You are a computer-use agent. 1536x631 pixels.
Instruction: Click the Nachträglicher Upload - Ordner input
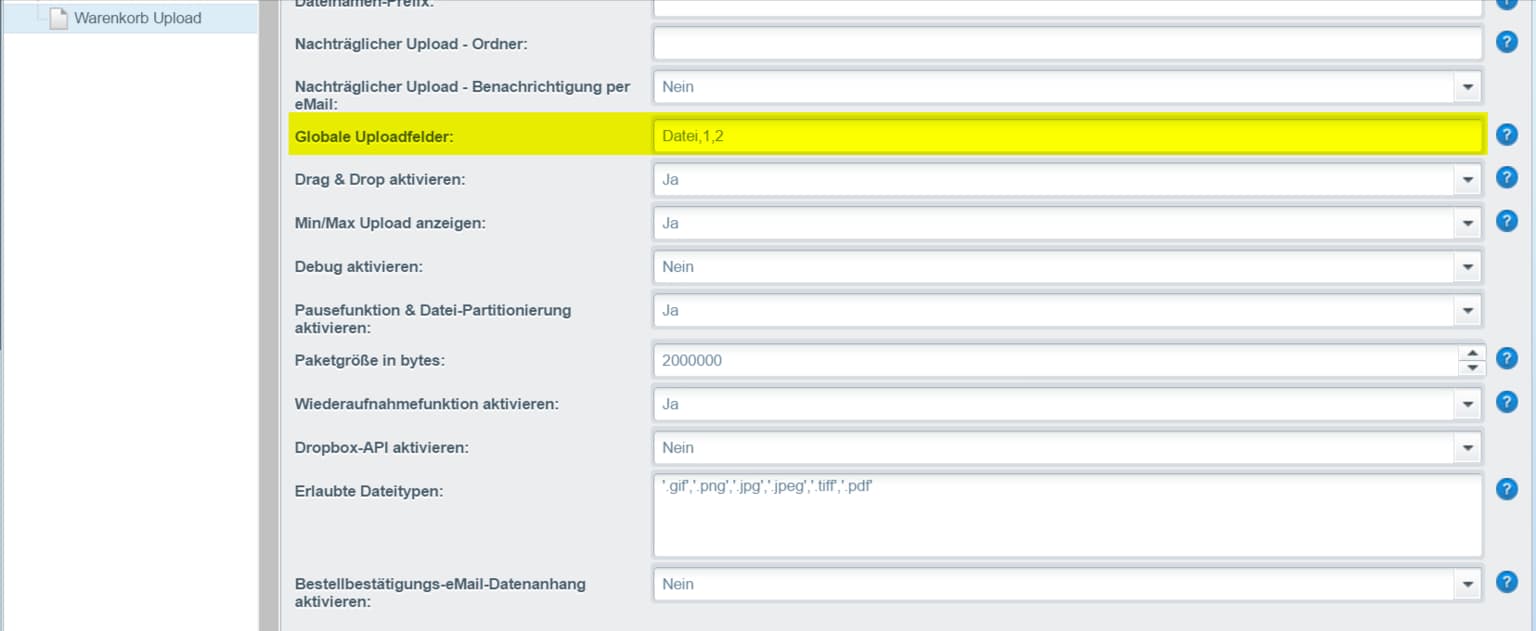pyautogui.click(x=1066, y=43)
